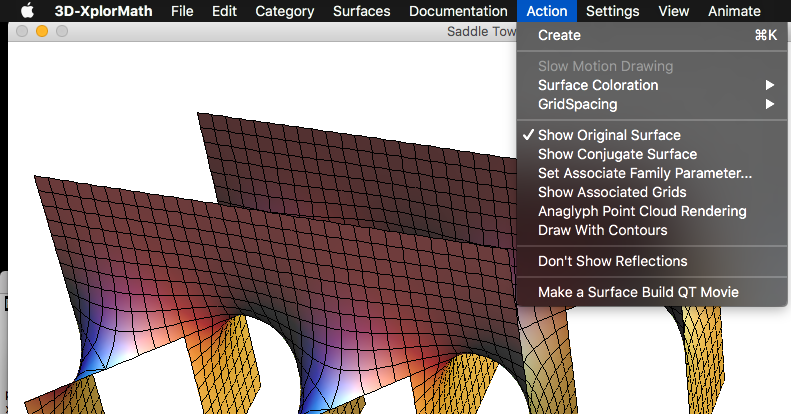The width and height of the screenshot is (791, 414).
Task: Open the File menu
Action: click(x=182, y=11)
